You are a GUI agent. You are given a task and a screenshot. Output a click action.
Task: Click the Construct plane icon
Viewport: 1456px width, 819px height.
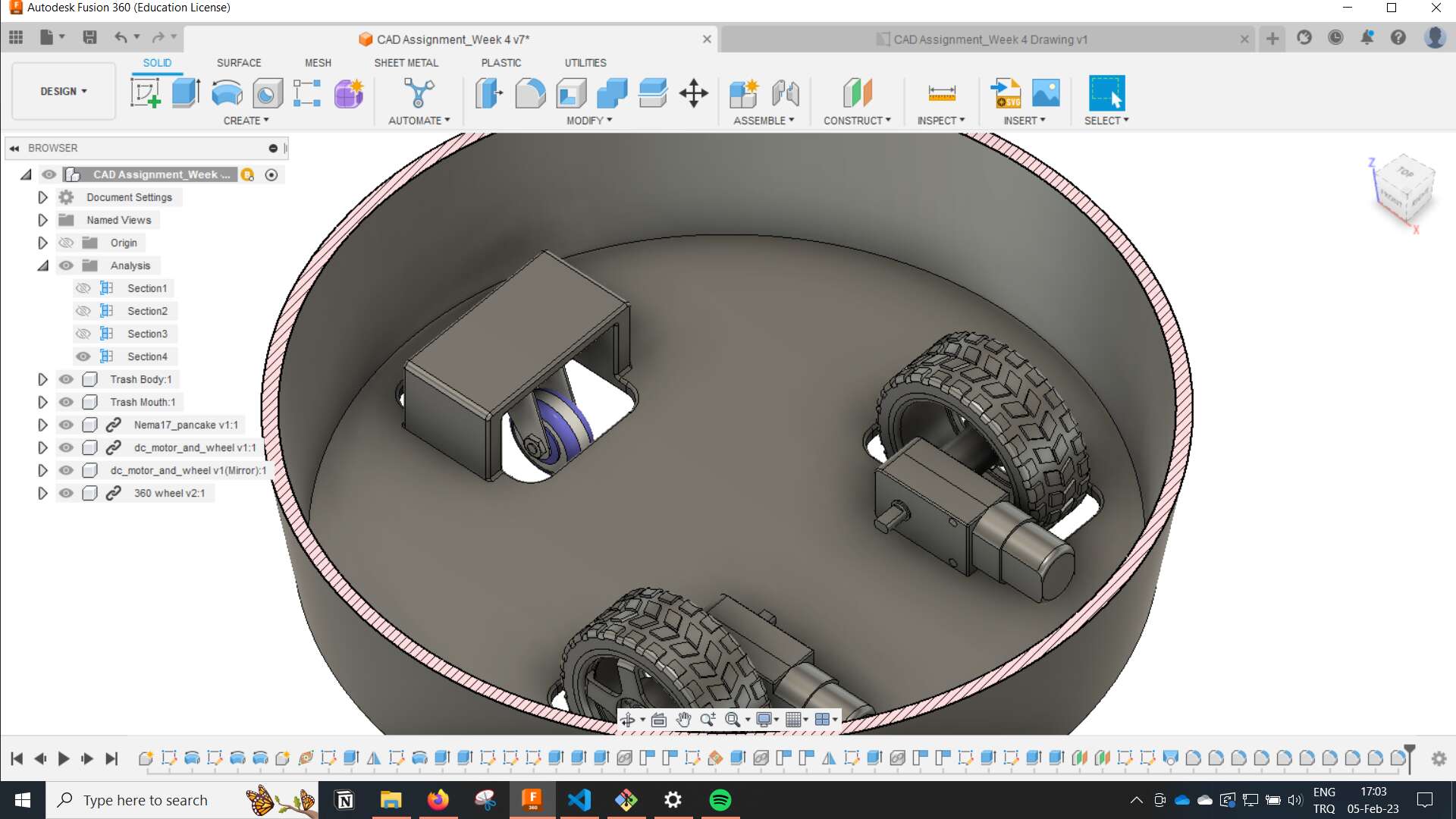pyautogui.click(x=858, y=93)
